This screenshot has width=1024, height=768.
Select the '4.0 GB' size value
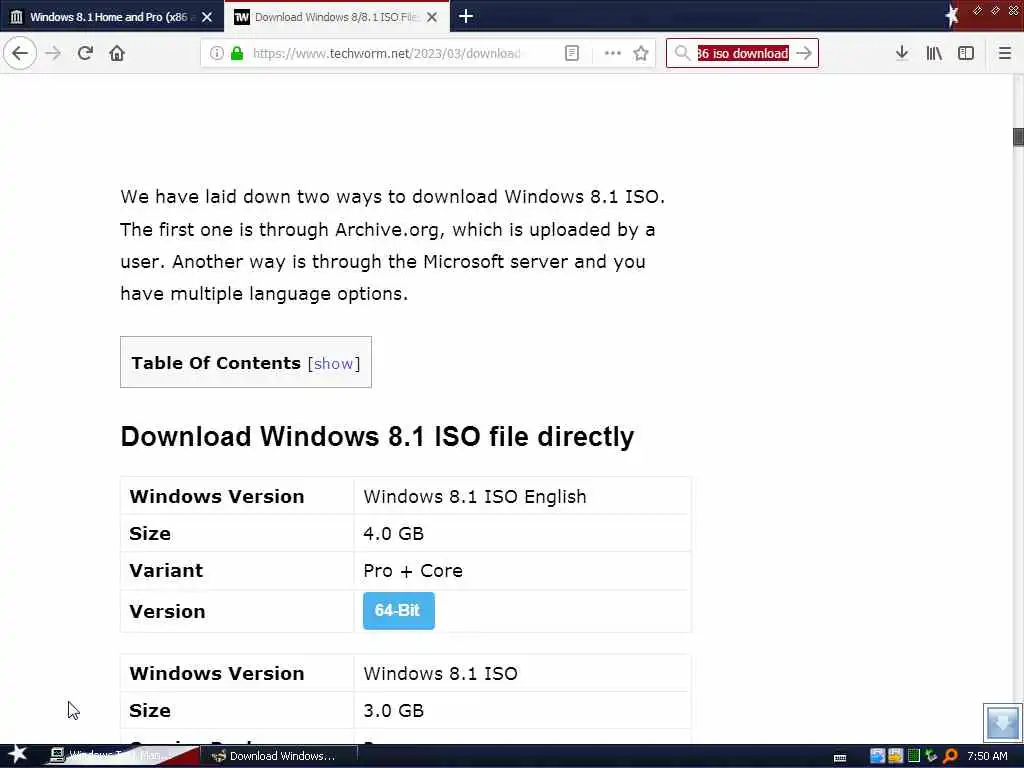393,534
